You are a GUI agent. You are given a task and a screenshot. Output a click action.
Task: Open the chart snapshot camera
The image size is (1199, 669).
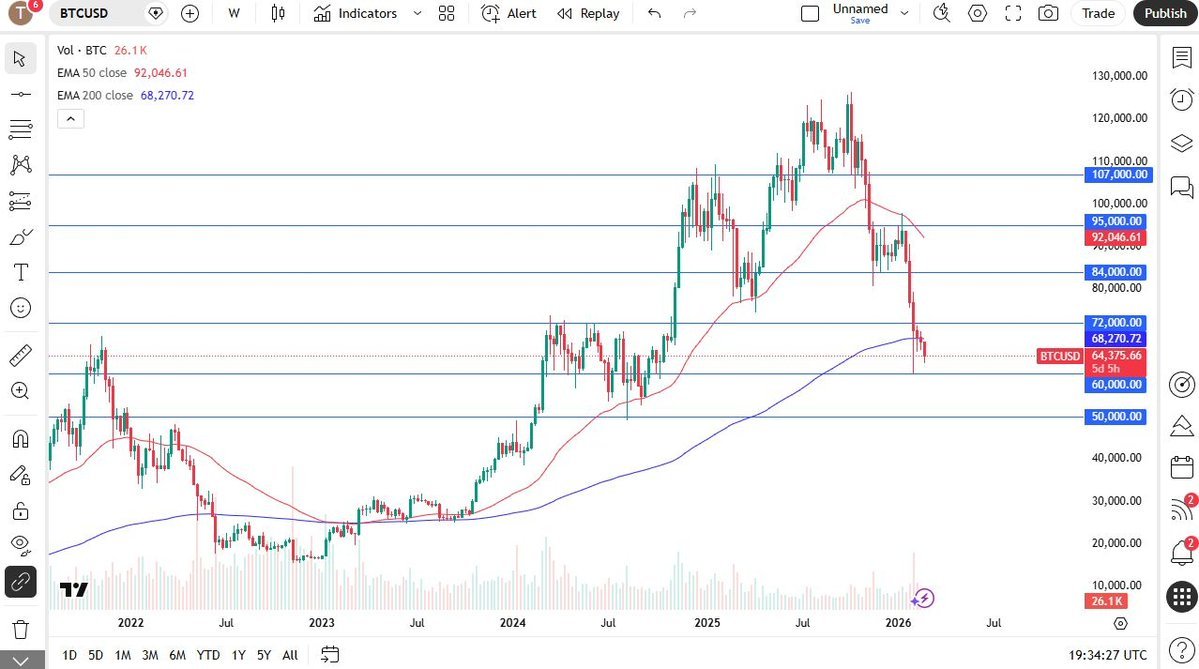pos(1047,13)
